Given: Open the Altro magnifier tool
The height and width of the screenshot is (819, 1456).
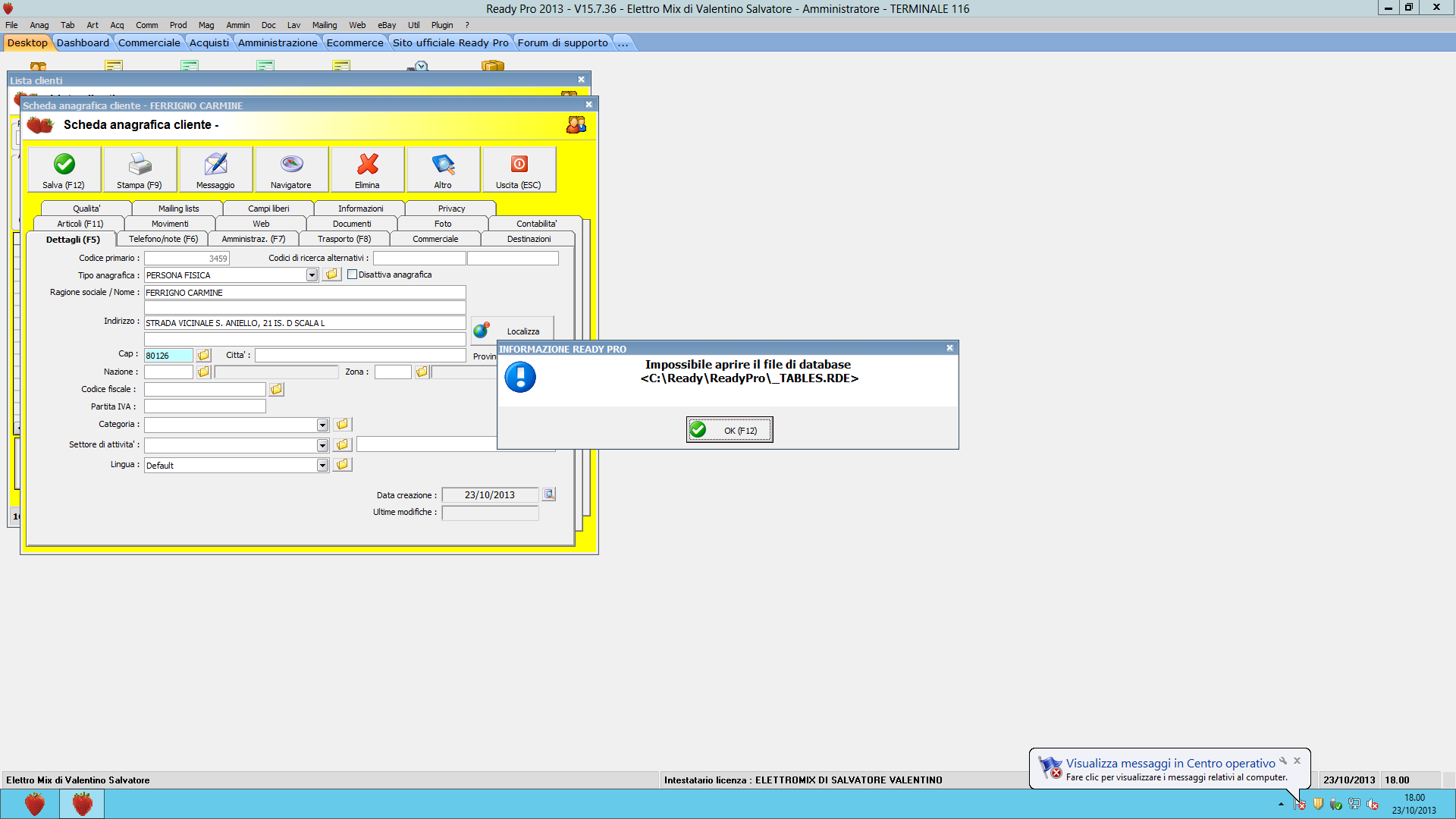Looking at the screenshot, I should 443,169.
